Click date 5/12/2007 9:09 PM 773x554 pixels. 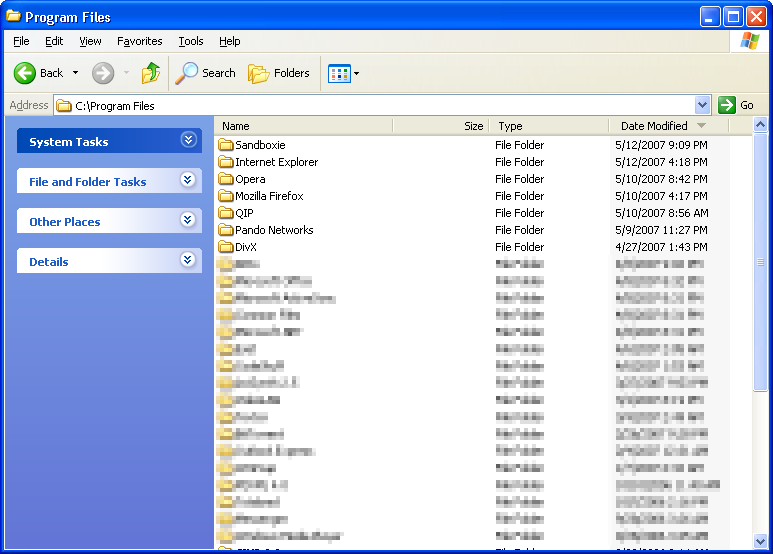pyautogui.click(x=661, y=145)
